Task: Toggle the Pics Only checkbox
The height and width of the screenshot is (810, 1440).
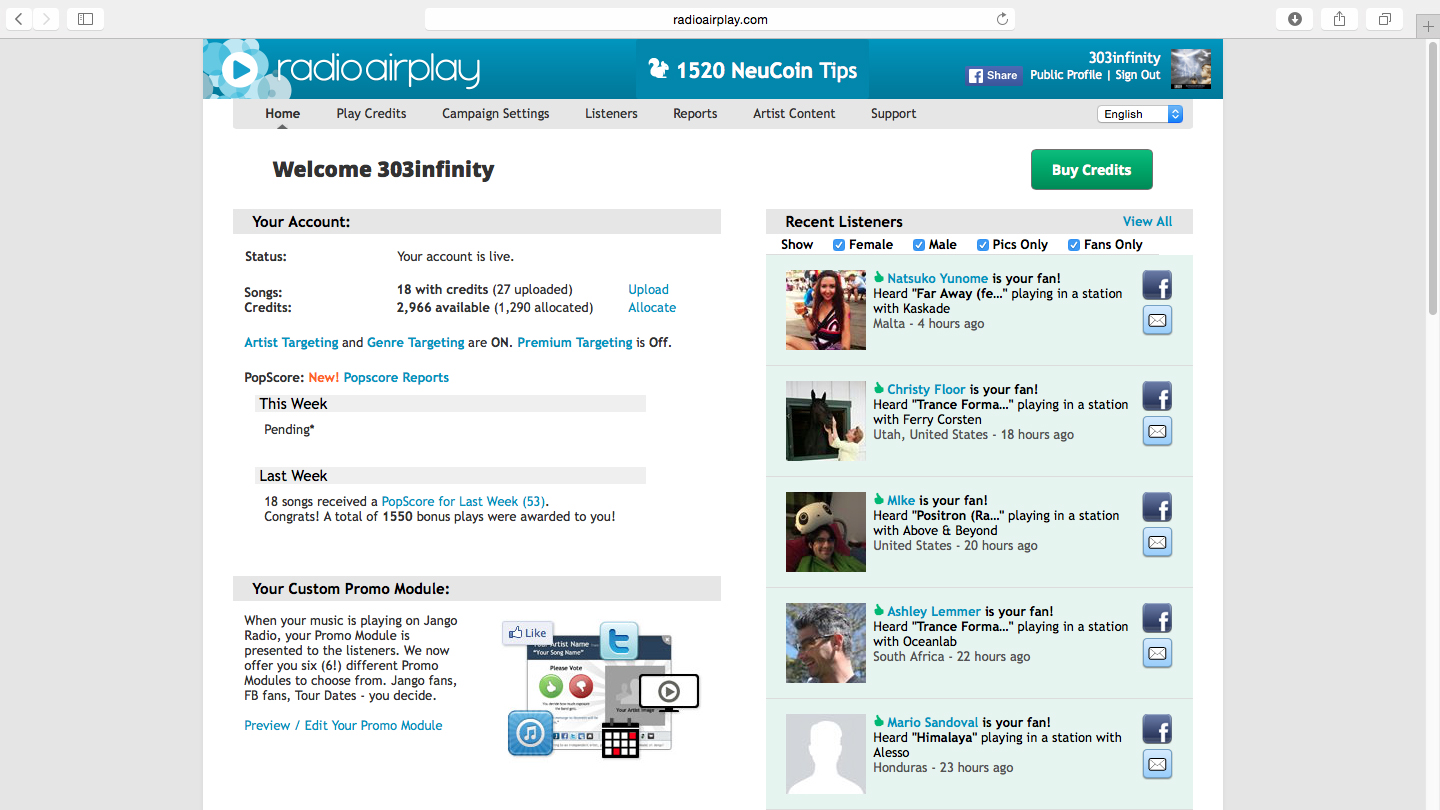Action: (x=983, y=245)
